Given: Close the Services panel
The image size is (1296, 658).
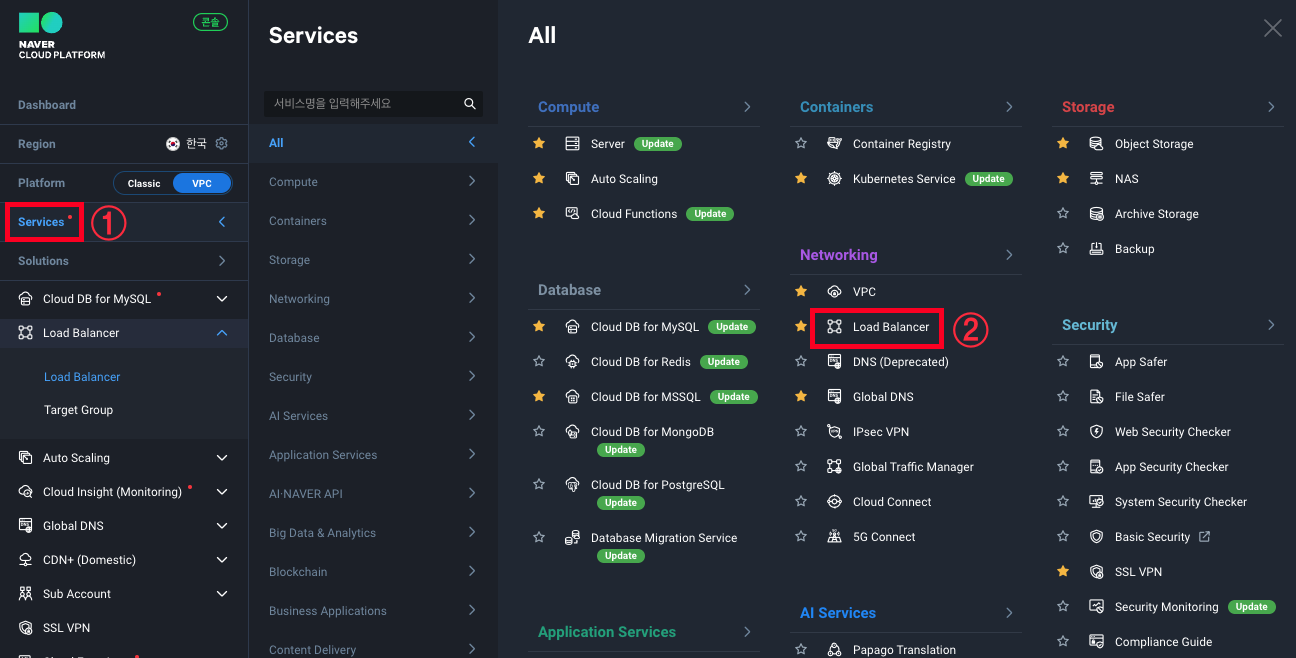Looking at the screenshot, I should 1272,28.
